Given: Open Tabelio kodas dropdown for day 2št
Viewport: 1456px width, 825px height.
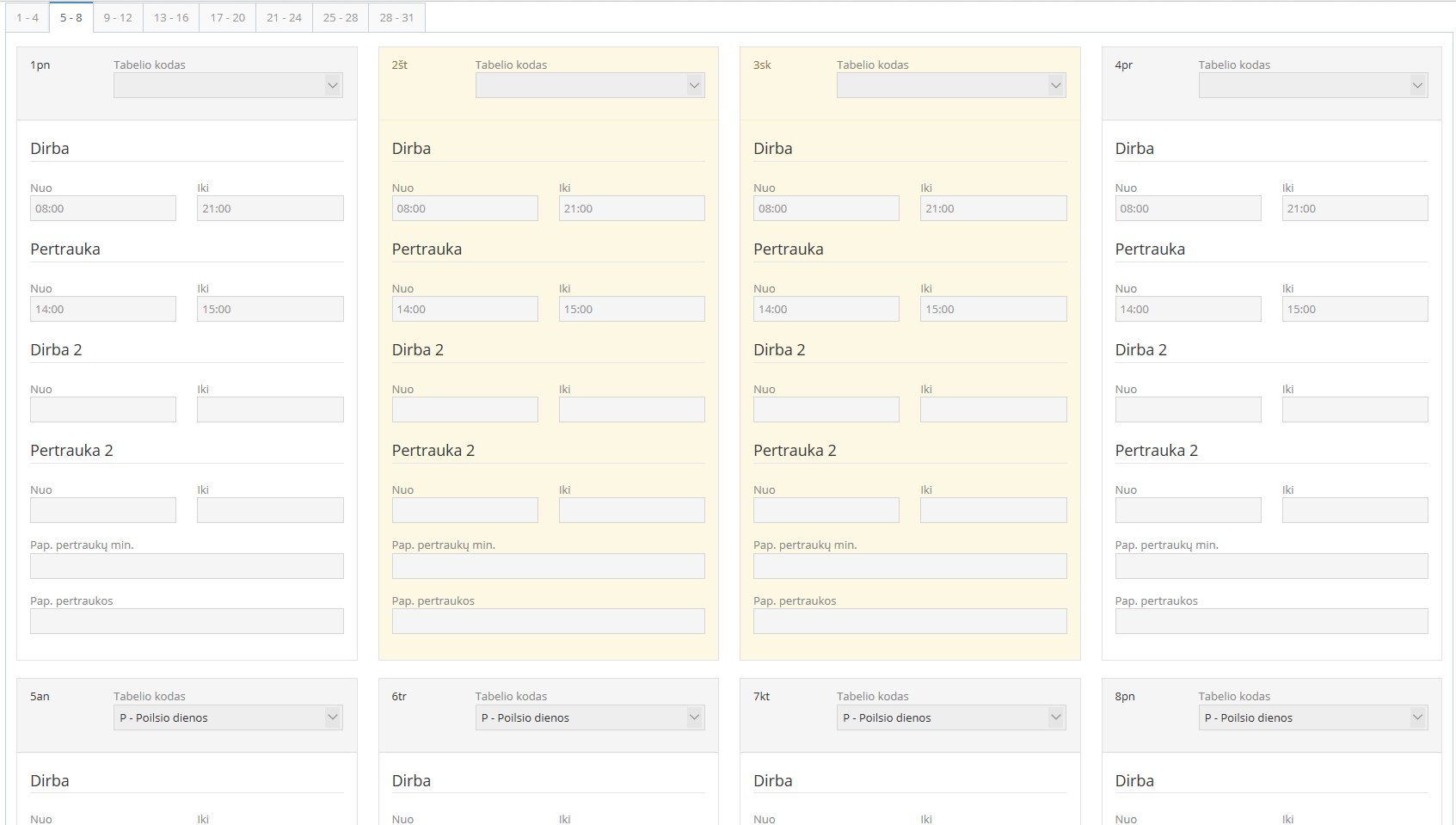Looking at the screenshot, I should 590,85.
